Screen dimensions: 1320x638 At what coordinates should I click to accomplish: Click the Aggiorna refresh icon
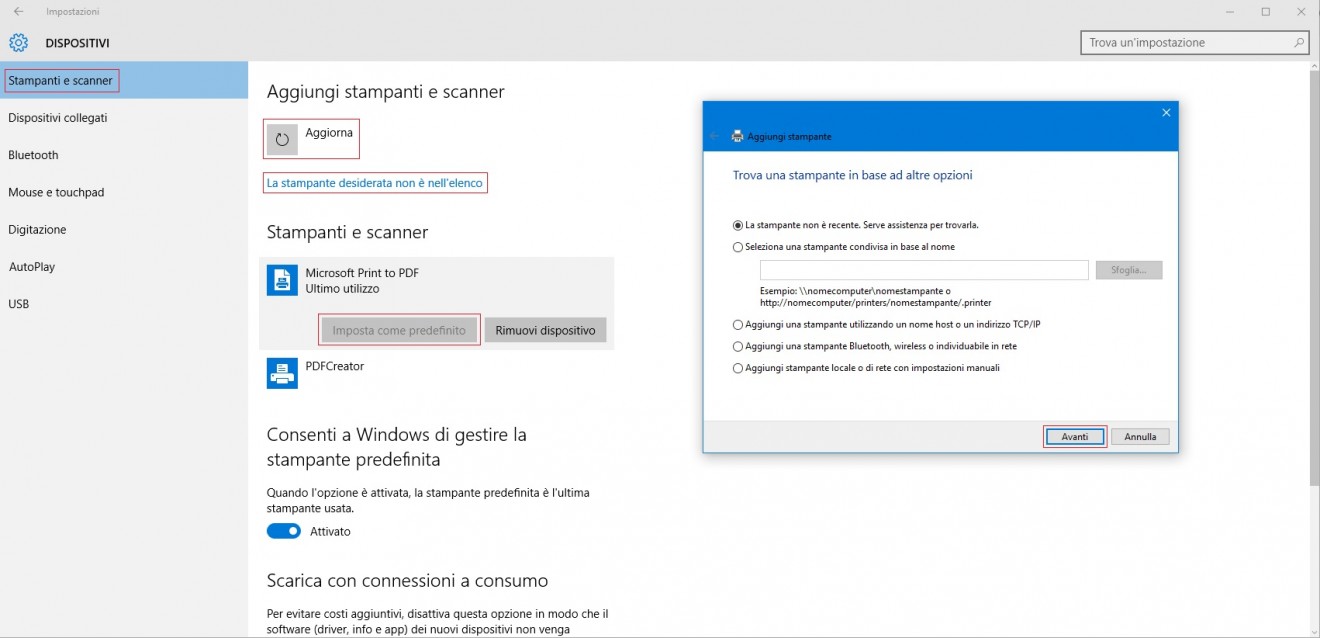tap(282, 140)
